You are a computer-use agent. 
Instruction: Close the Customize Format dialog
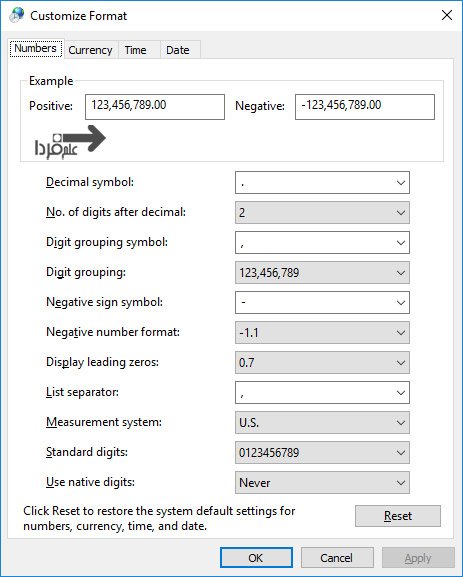447,15
